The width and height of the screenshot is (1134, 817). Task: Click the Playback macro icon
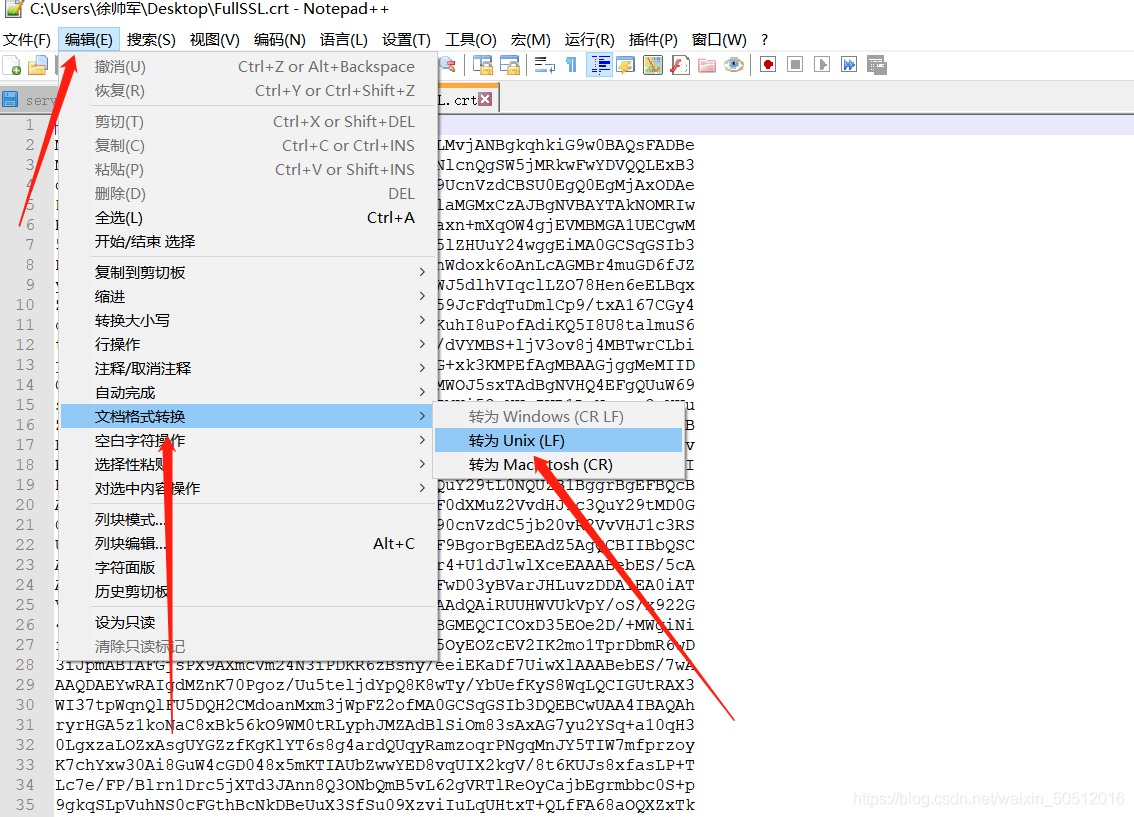(822, 66)
